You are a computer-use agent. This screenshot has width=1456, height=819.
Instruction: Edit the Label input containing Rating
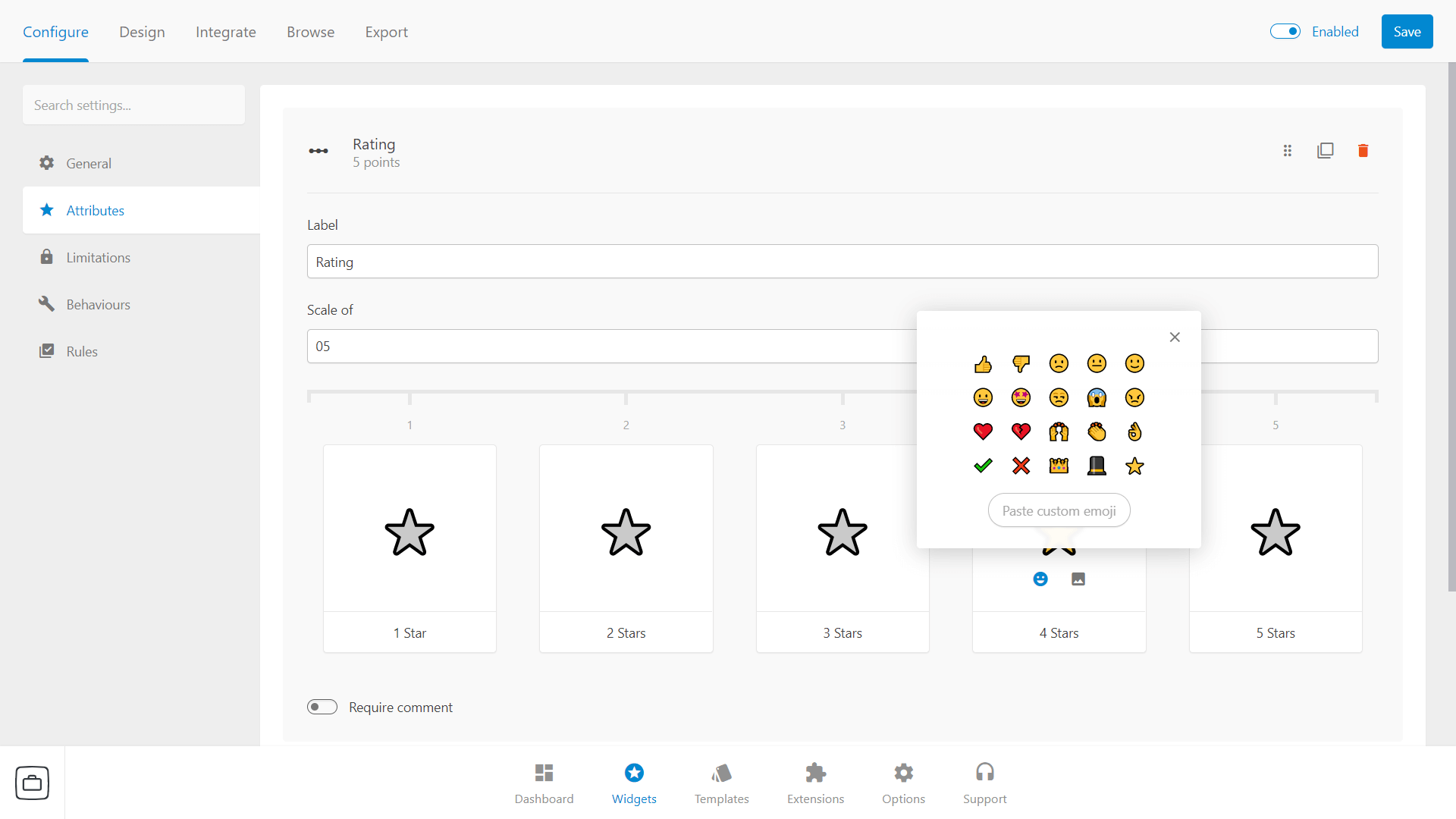843,262
